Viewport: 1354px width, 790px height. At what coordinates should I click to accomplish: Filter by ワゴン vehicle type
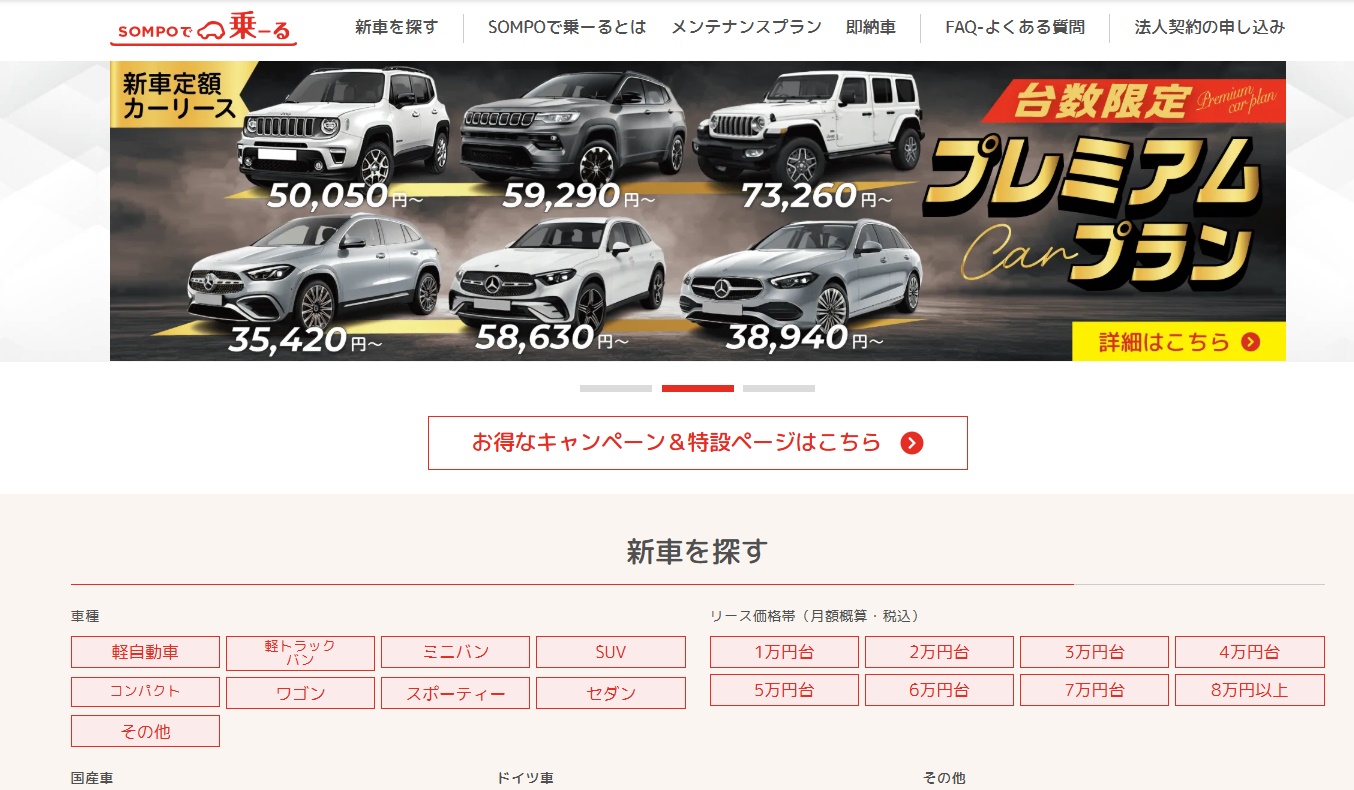(x=300, y=693)
